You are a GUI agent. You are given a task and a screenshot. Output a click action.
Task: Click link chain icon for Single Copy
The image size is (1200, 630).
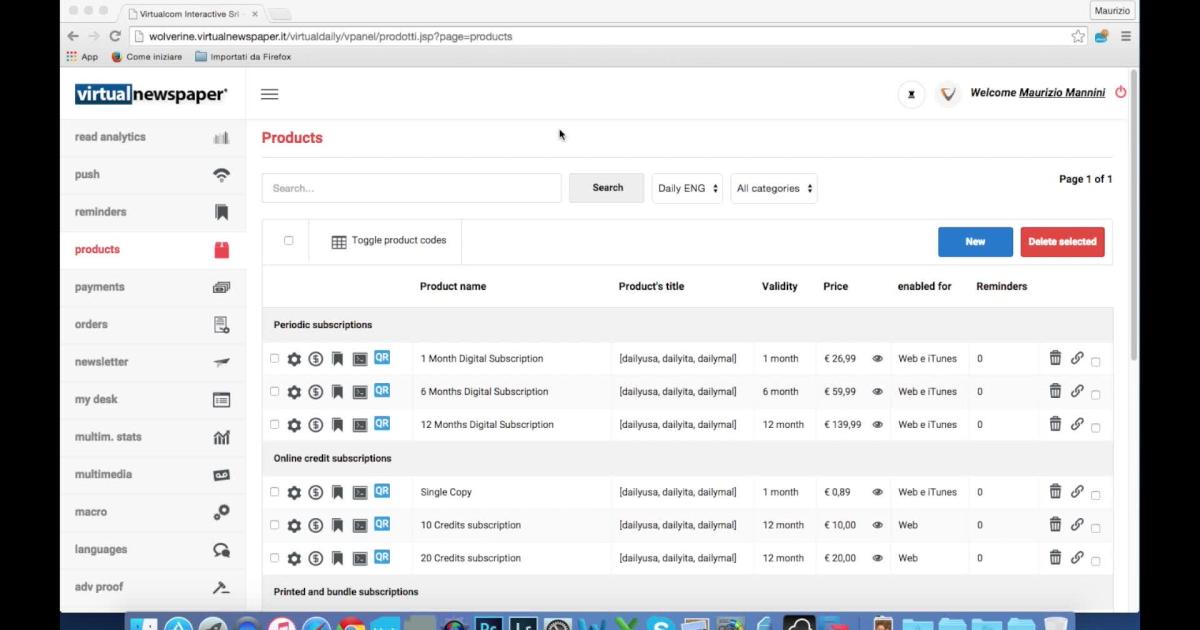click(x=1077, y=491)
